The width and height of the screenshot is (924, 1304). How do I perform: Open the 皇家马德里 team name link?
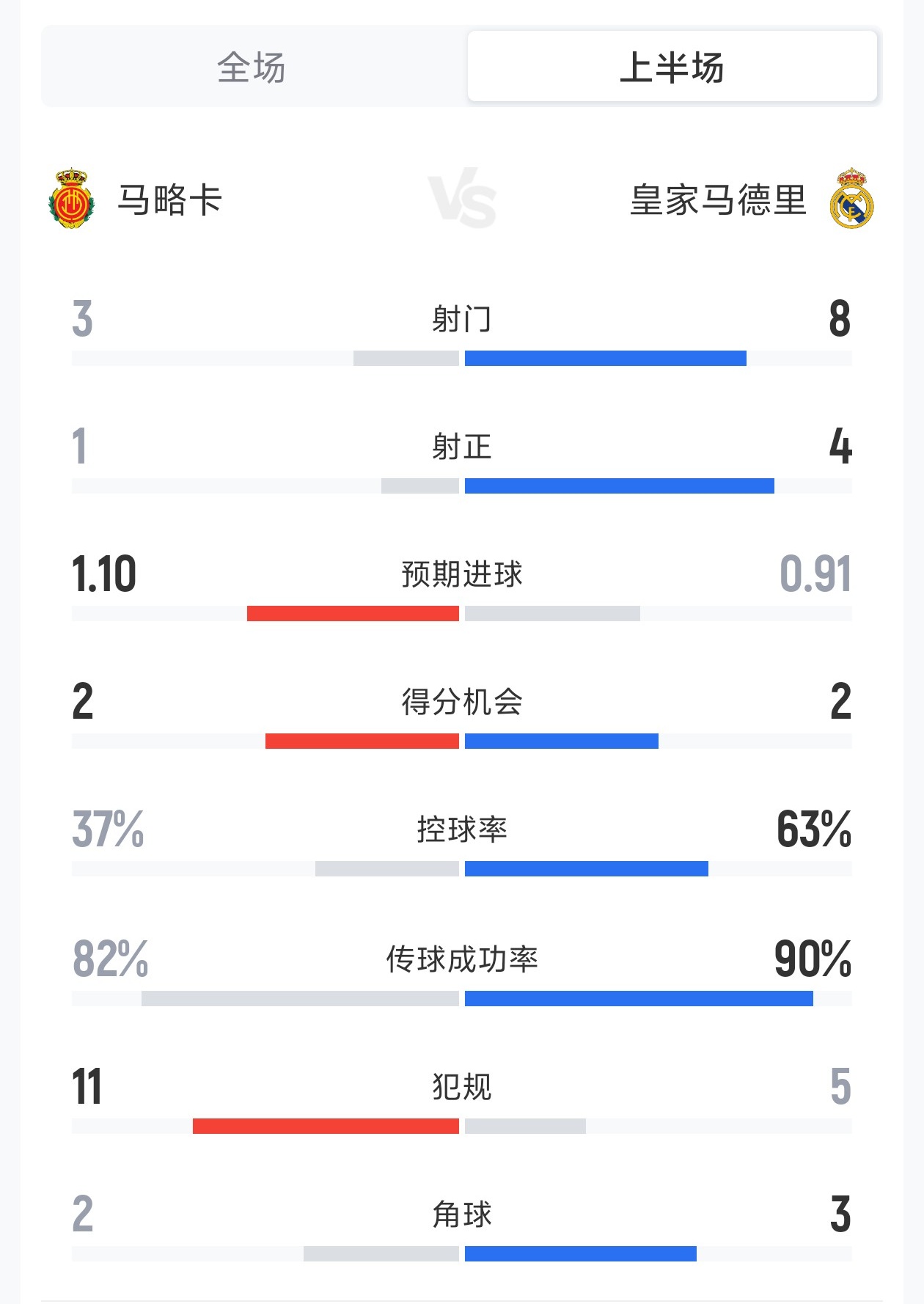coord(718,200)
